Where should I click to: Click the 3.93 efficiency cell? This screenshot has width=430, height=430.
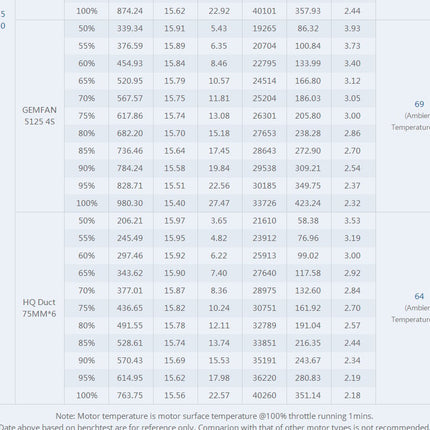352,28
